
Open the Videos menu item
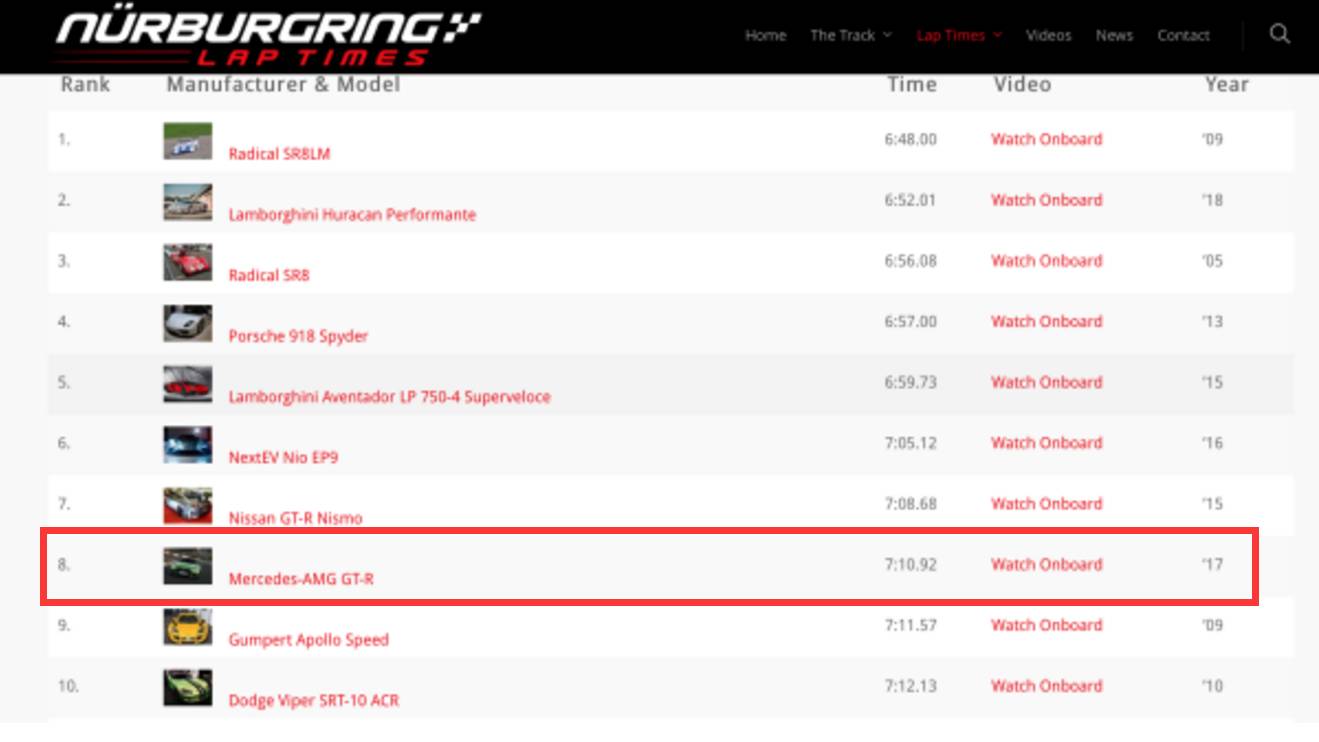point(1048,35)
